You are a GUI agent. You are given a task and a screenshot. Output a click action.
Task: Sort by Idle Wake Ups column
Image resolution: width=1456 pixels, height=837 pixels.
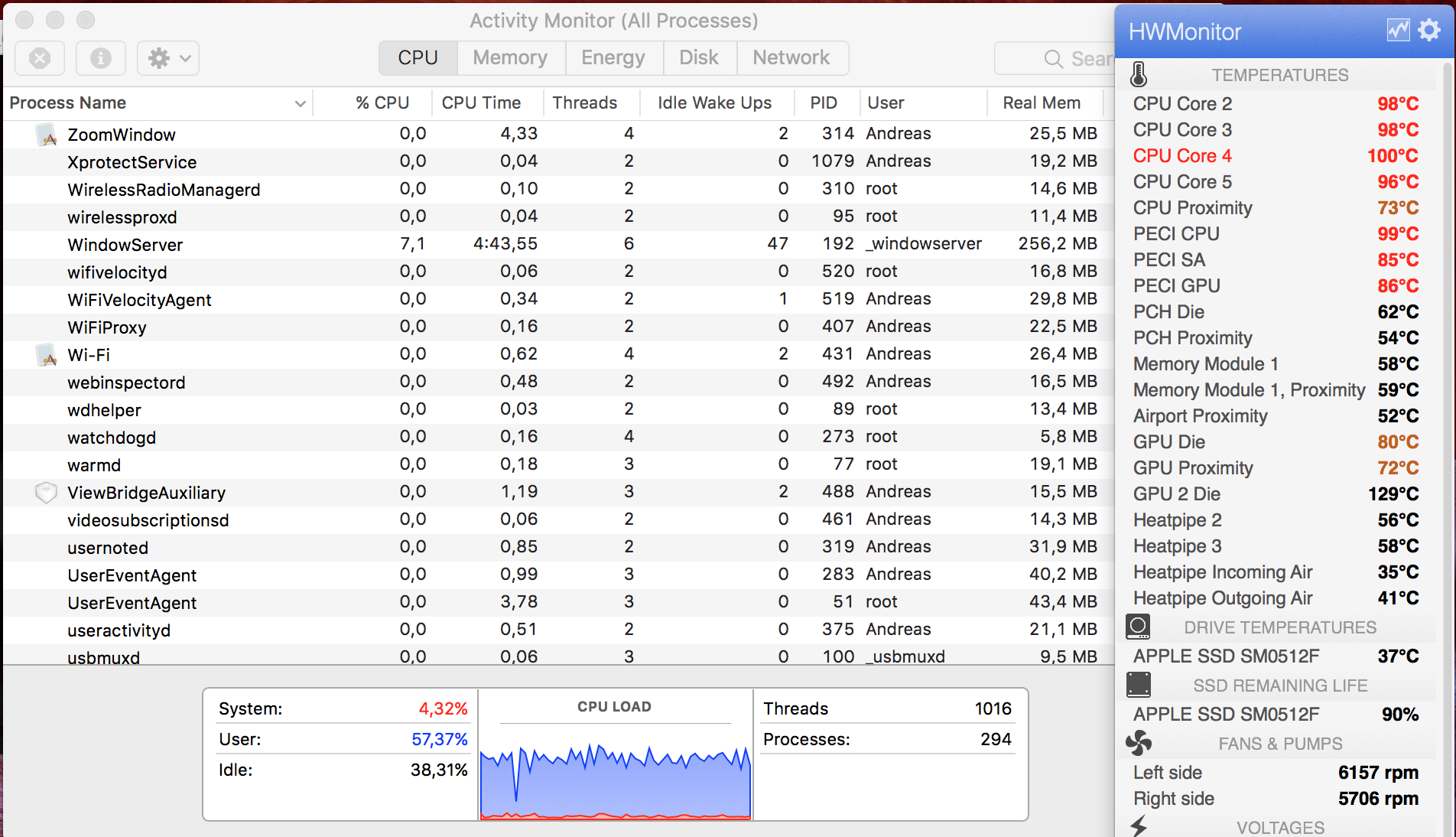(717, 103)
